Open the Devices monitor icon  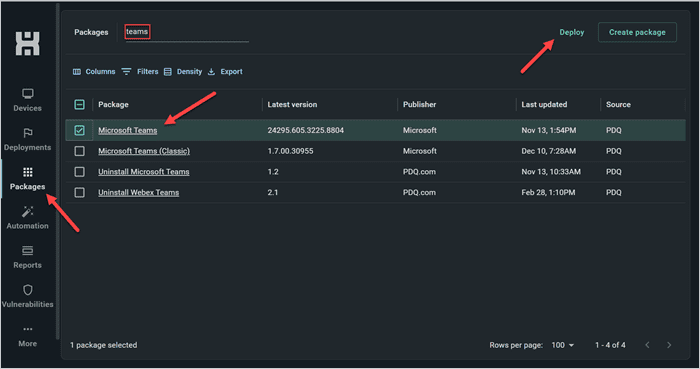(x=28, y=94)
